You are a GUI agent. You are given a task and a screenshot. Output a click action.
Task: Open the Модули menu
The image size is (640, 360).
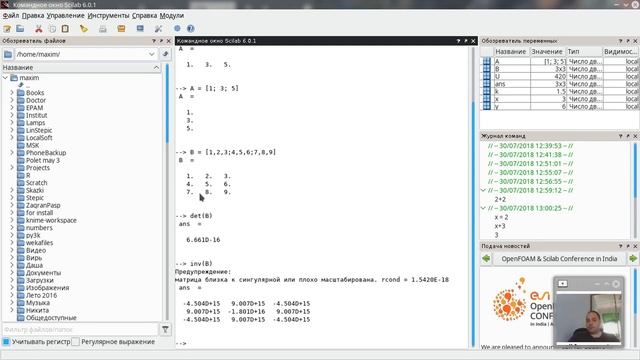click(171, 16)
